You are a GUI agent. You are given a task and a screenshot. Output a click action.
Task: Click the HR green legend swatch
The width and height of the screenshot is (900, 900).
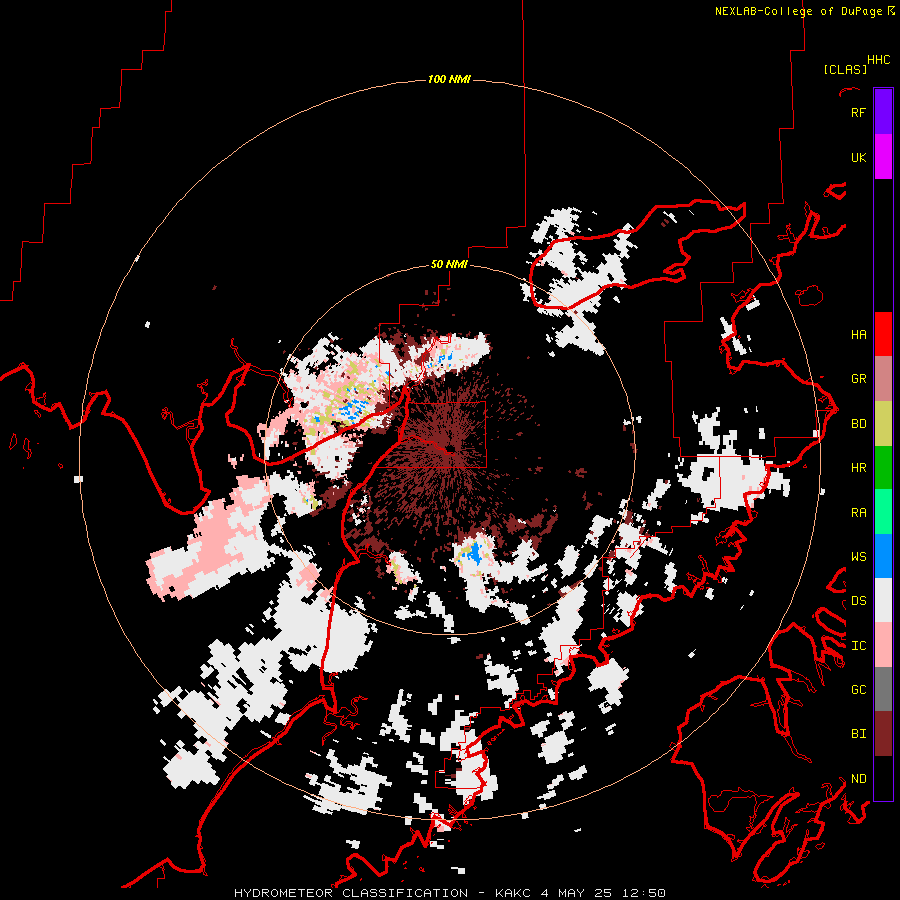[x=883, y=468]
